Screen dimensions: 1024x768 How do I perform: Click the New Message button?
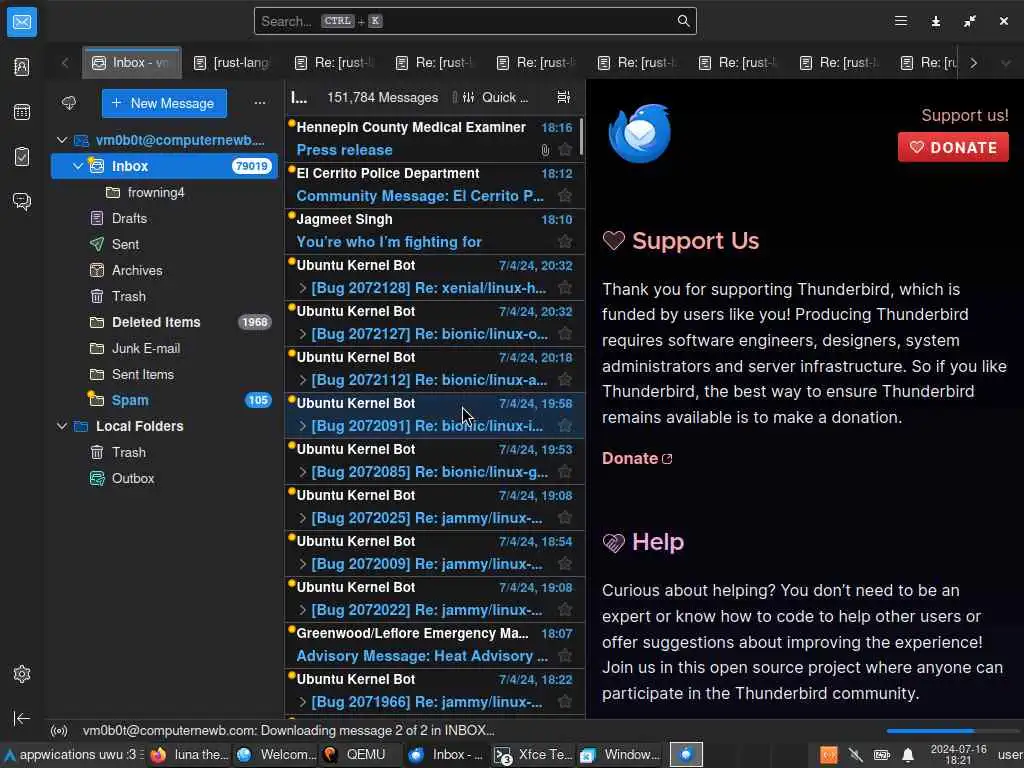pos(164,103)
